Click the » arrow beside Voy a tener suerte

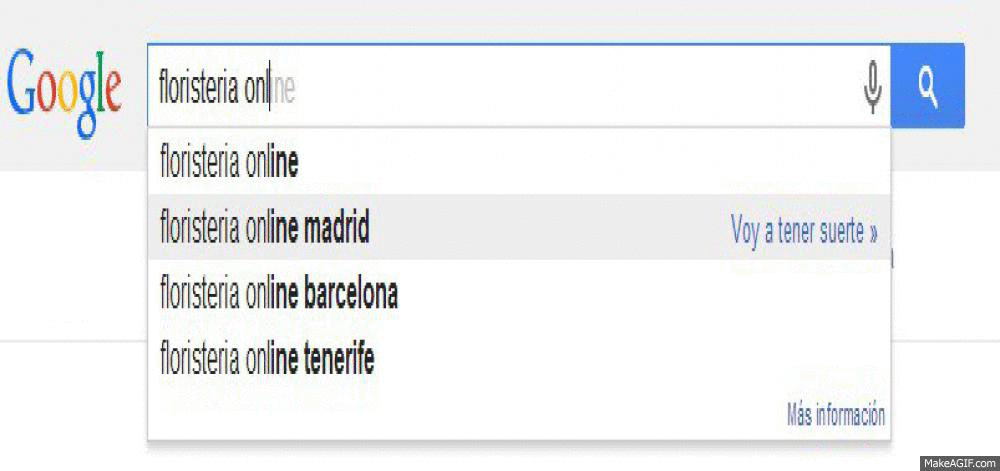(873, 233)
